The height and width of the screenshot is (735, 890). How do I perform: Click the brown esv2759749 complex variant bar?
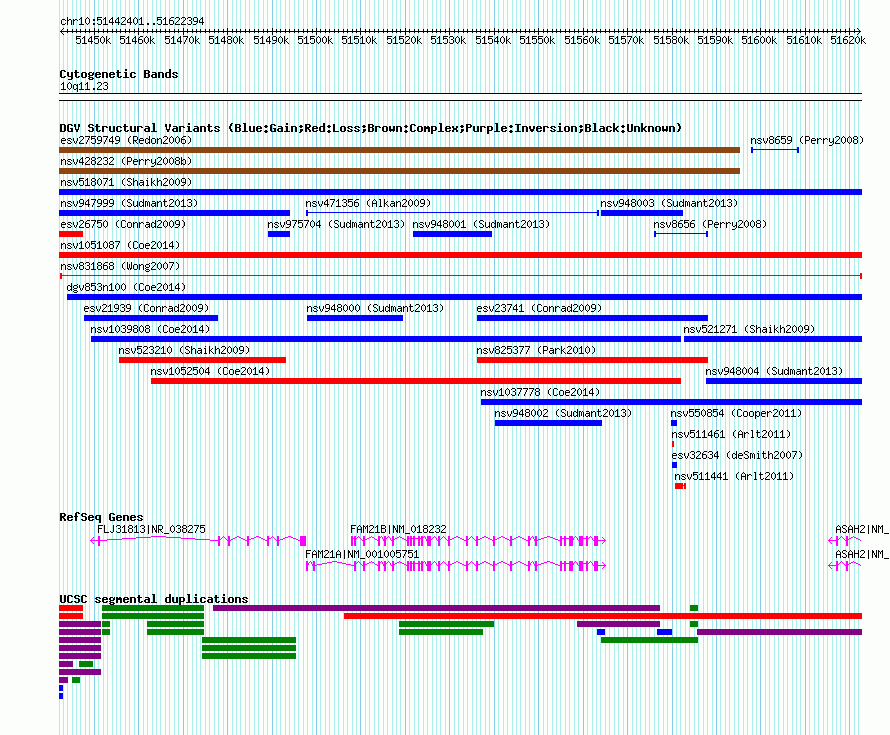click(400, 150)
